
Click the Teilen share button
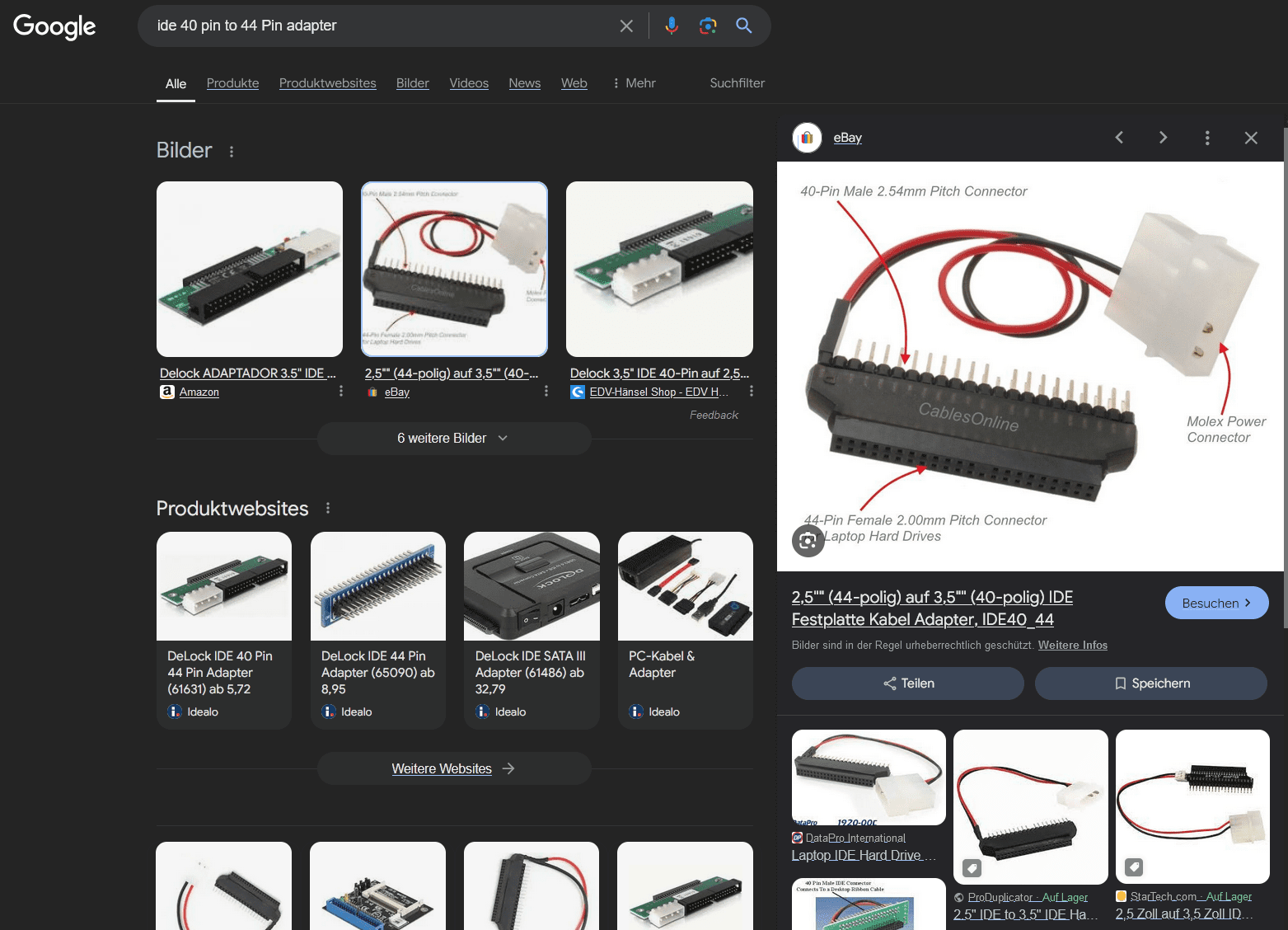(908, 683)
